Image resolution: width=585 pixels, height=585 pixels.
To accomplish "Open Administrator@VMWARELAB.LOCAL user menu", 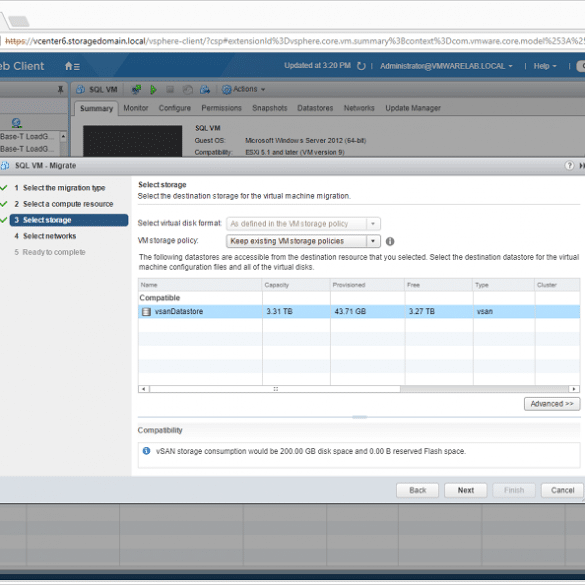I will 446,66.
